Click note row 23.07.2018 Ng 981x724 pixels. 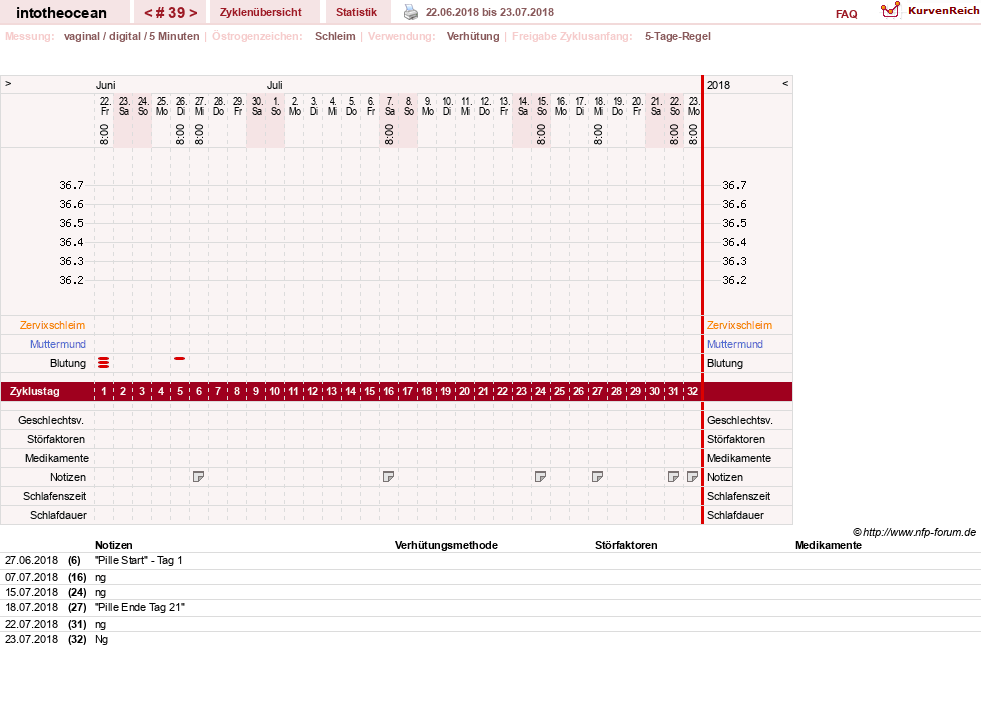[x=490, y=640]
